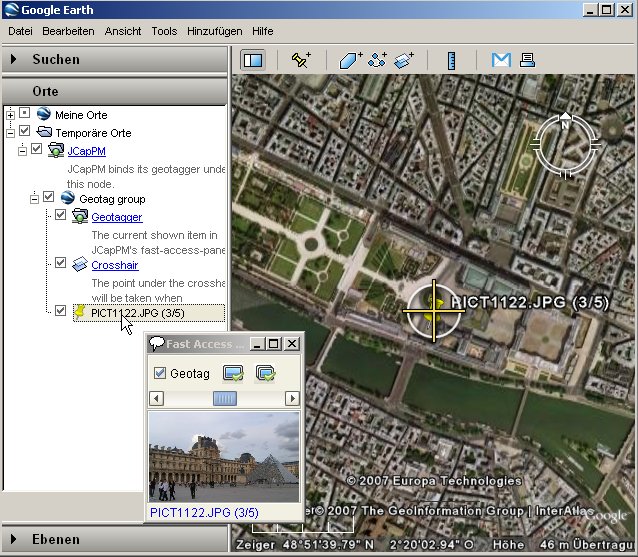Uncheck the Temporäre Orte checkbox
The width and height of the screenshot is (638, 557).
pyautogui.click(x=24, y=131)
